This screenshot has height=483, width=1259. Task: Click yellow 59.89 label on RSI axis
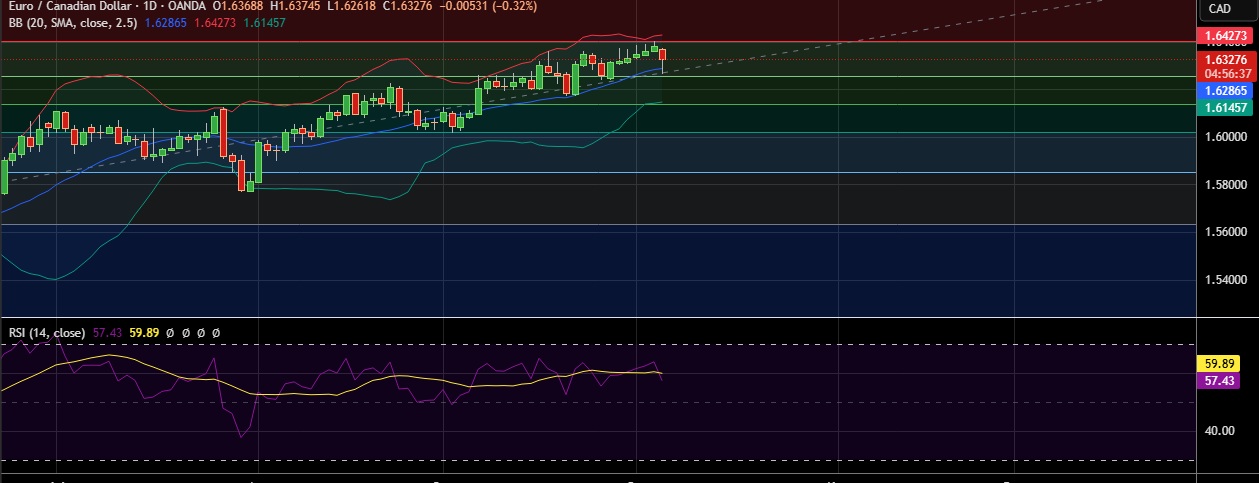(x=1217, y=364)
